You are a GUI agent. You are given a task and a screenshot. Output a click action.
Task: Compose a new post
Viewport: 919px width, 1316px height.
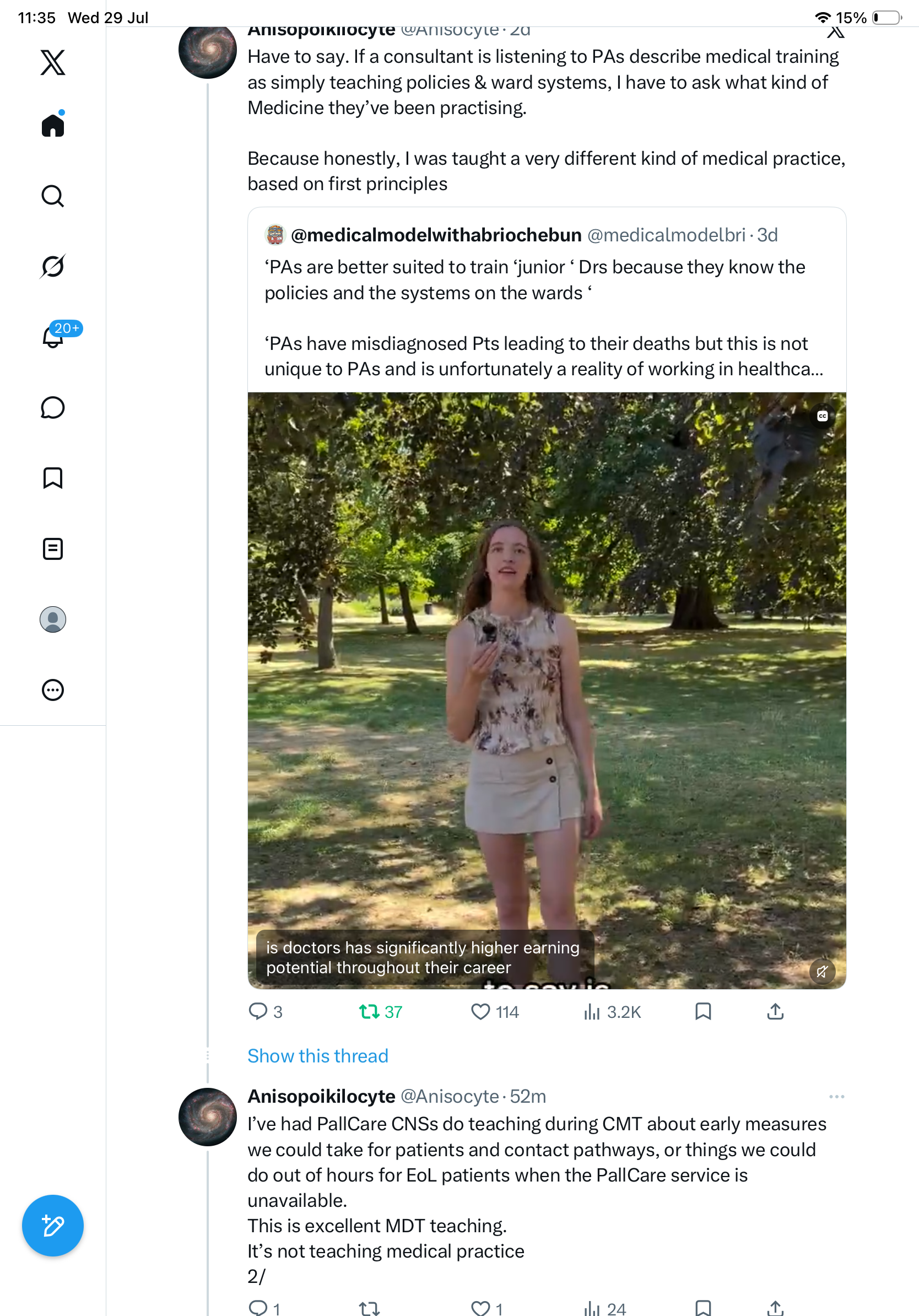click(53, 1226)
